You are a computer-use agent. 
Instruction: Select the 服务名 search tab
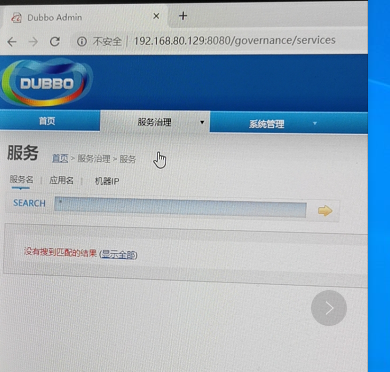point(21,180)
